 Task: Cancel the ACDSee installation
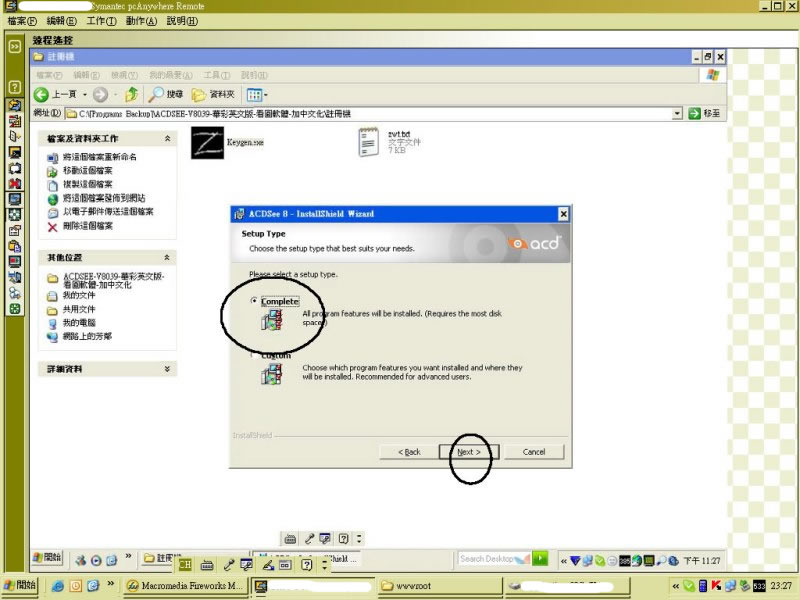(x=534, y=452)
